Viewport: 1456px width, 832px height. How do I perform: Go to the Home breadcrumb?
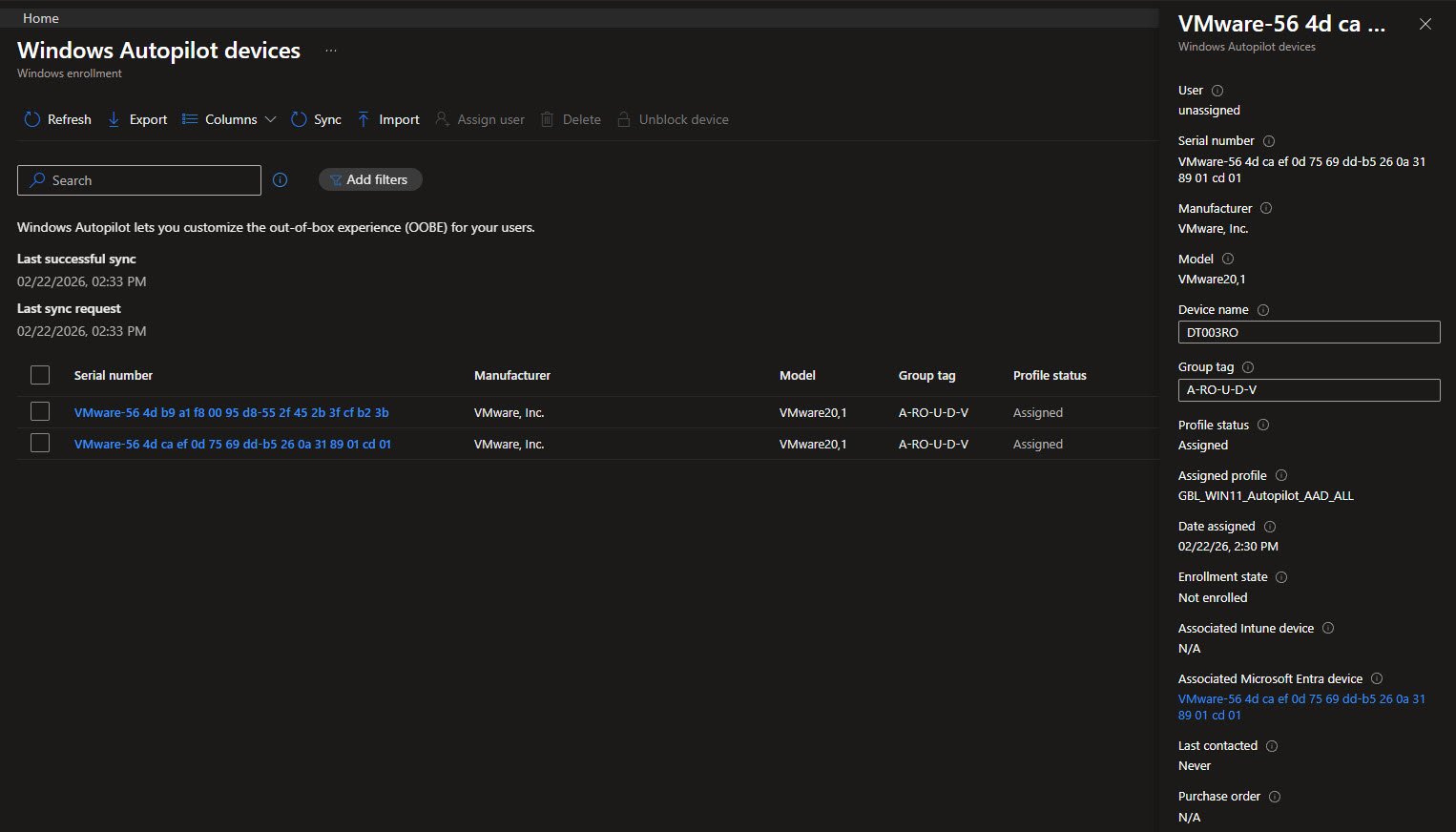(41, 18)
